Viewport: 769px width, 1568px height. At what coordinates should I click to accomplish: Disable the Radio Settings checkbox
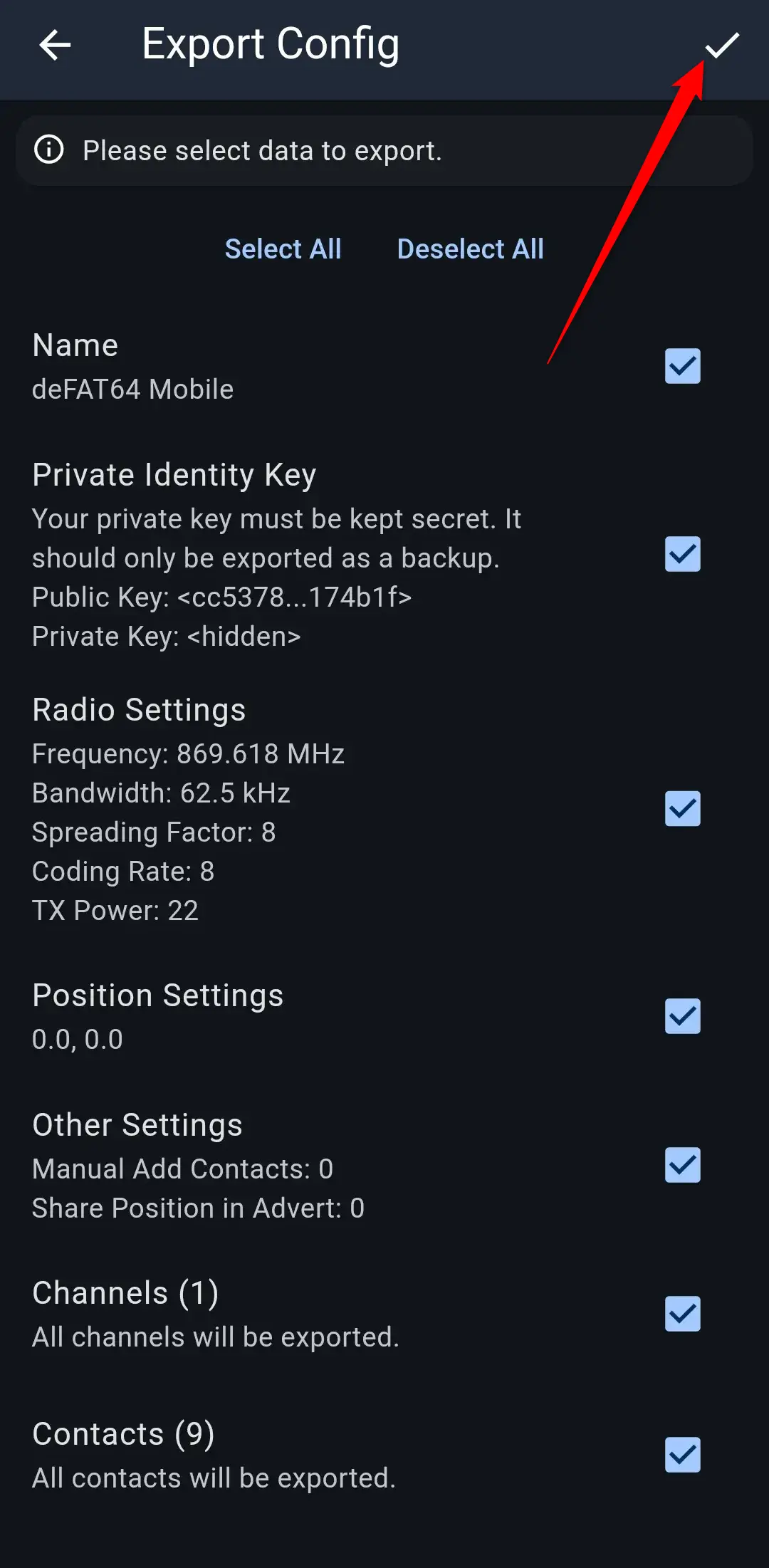pos(682,809)
